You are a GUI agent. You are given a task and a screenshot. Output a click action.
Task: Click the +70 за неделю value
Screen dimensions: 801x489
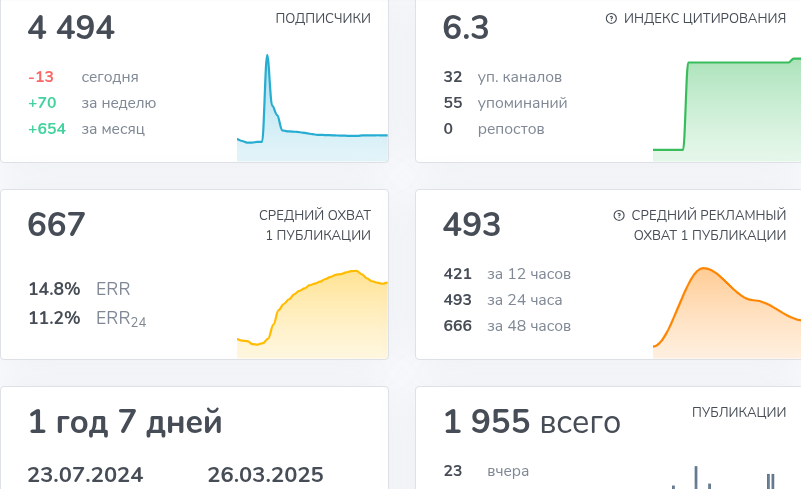coord(42,103)
